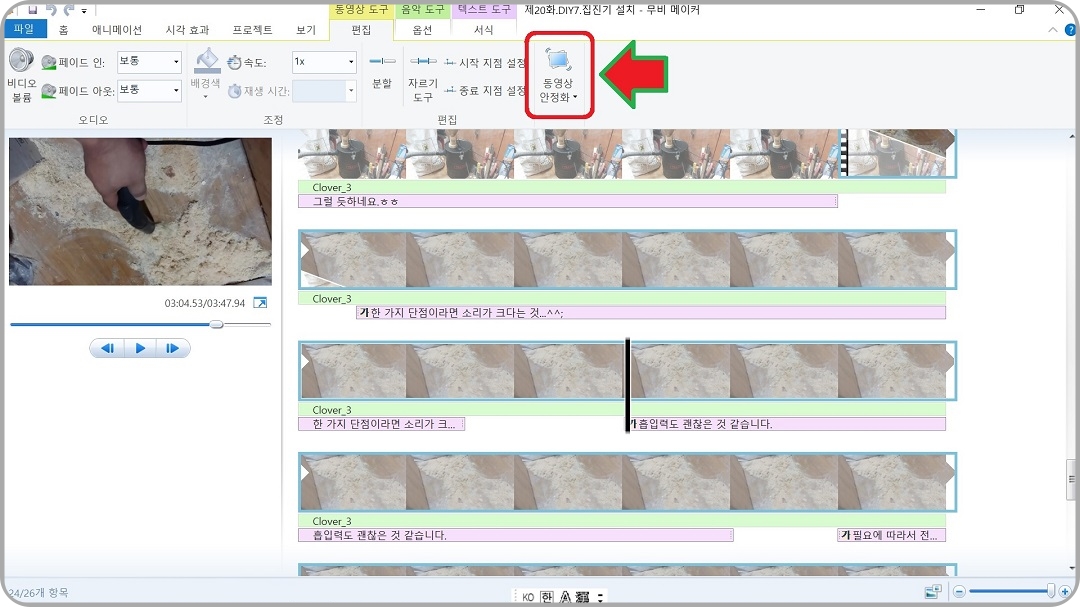This screenshot has width=1080, height=607.
Task: Select truncated caption '한 가지 단점이라면 소리가 크...'
Action: click(382, 424)
